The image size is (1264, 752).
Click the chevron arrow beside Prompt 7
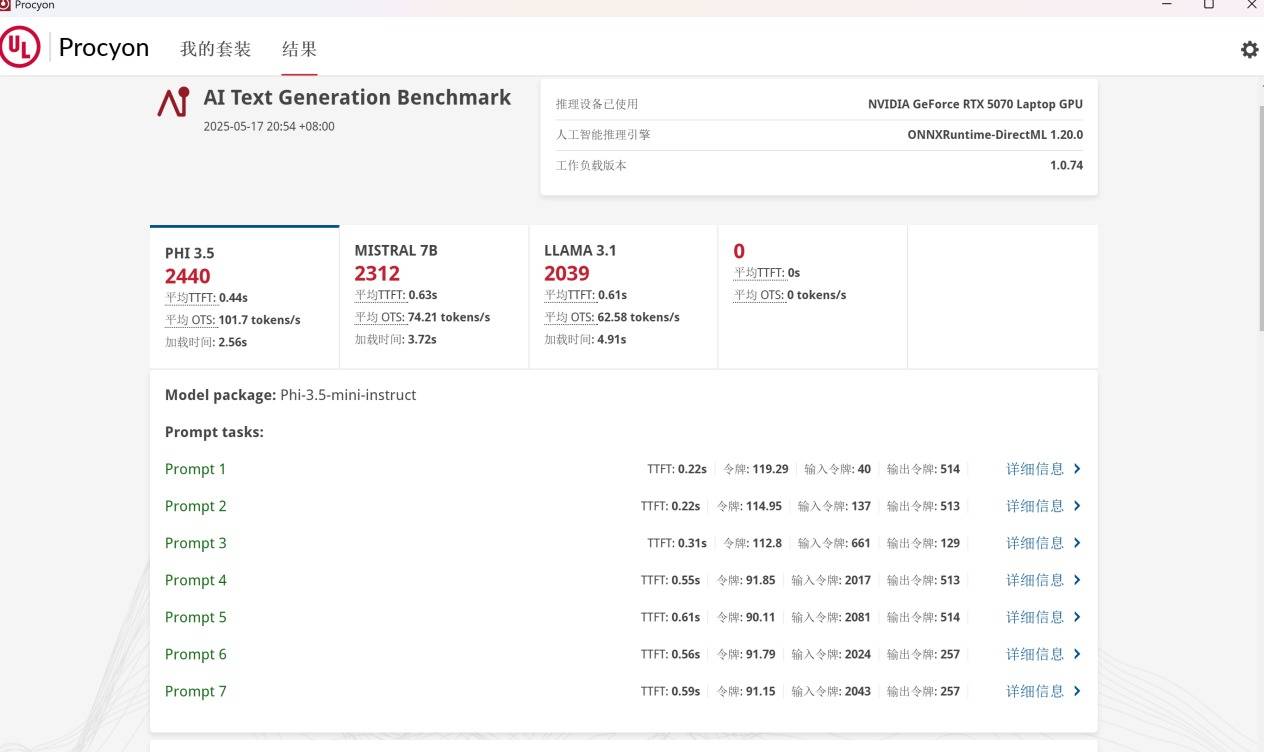pos(1077,691)
